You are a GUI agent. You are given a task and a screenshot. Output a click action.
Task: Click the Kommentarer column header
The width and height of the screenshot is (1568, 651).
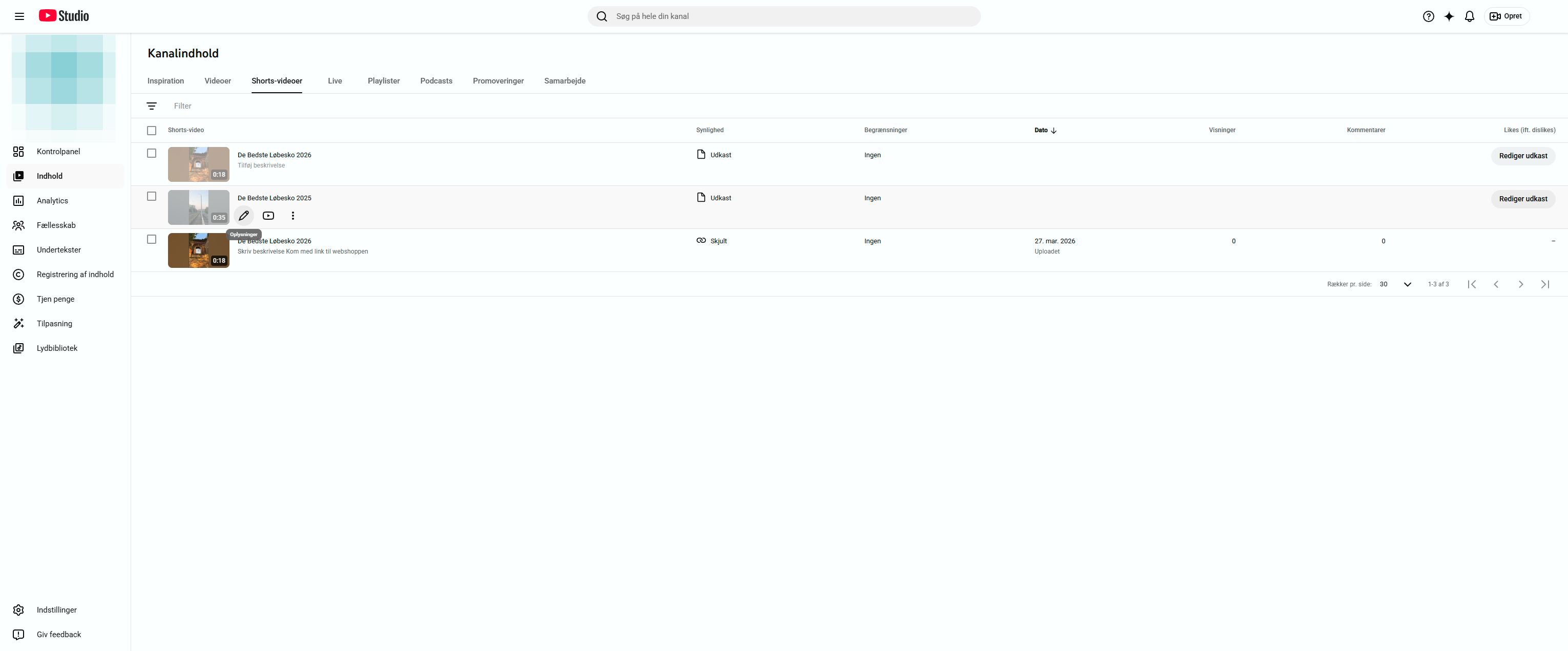coord(1365,130)
